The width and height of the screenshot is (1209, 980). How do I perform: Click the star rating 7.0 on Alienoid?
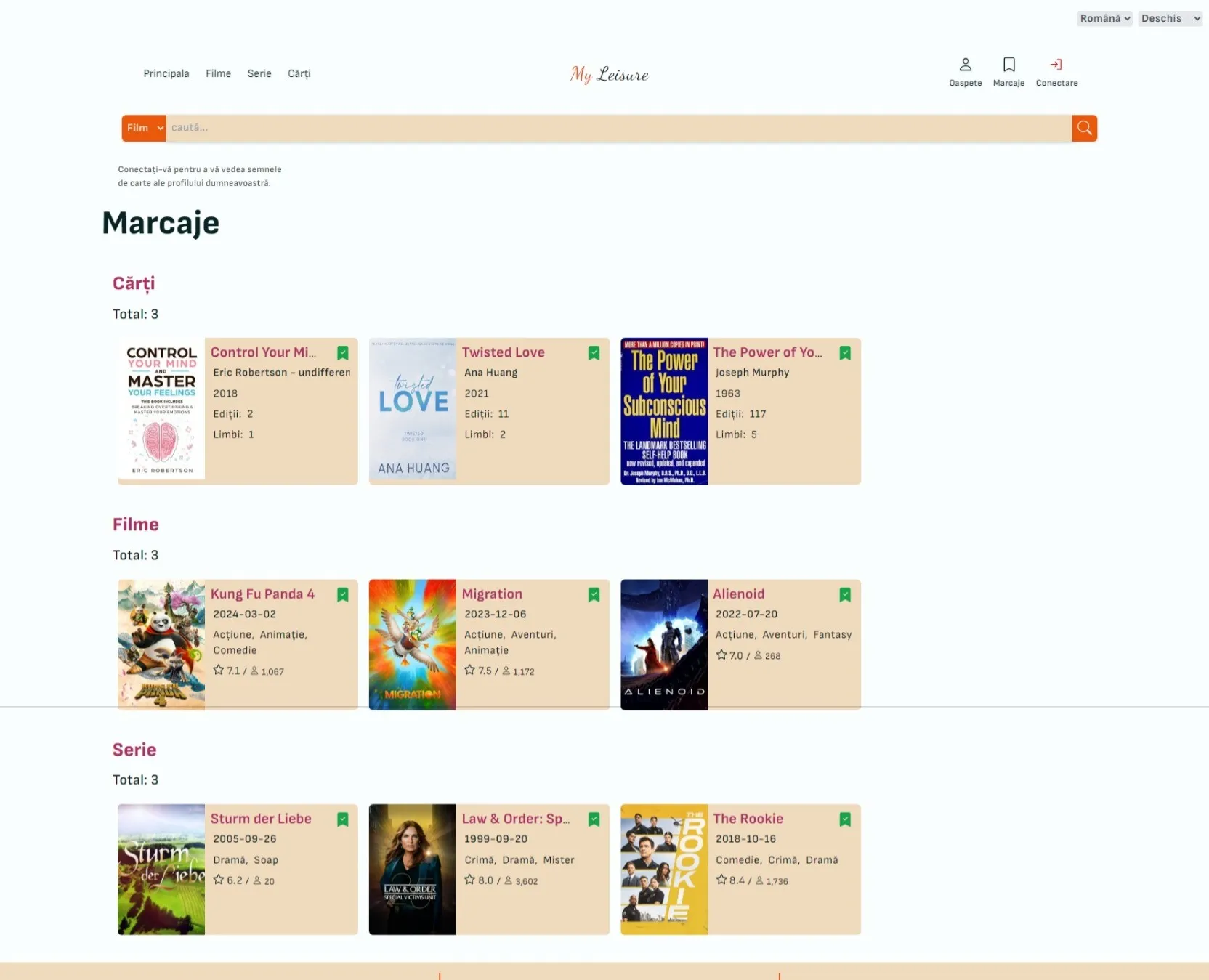[x=729, y=655]
